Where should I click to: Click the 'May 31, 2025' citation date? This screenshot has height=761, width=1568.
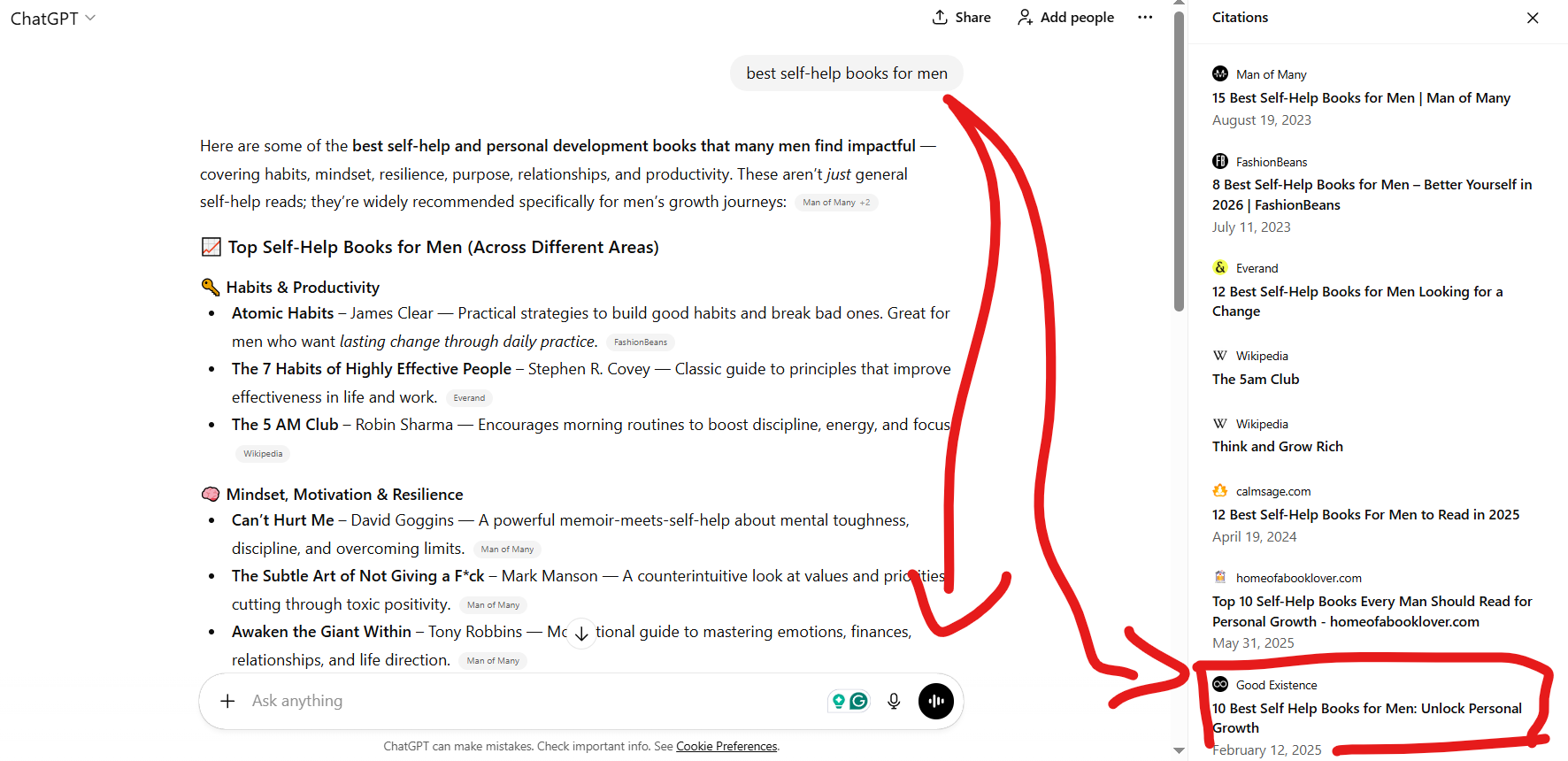point(1253,643)
